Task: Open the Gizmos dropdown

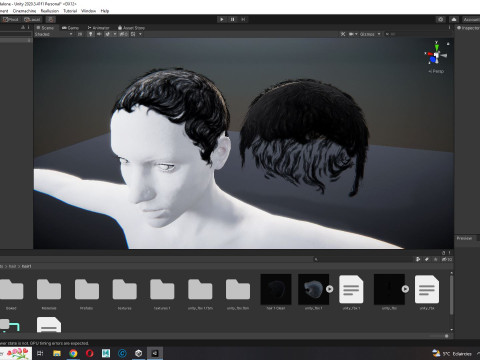Action: [x=370, y=34]
